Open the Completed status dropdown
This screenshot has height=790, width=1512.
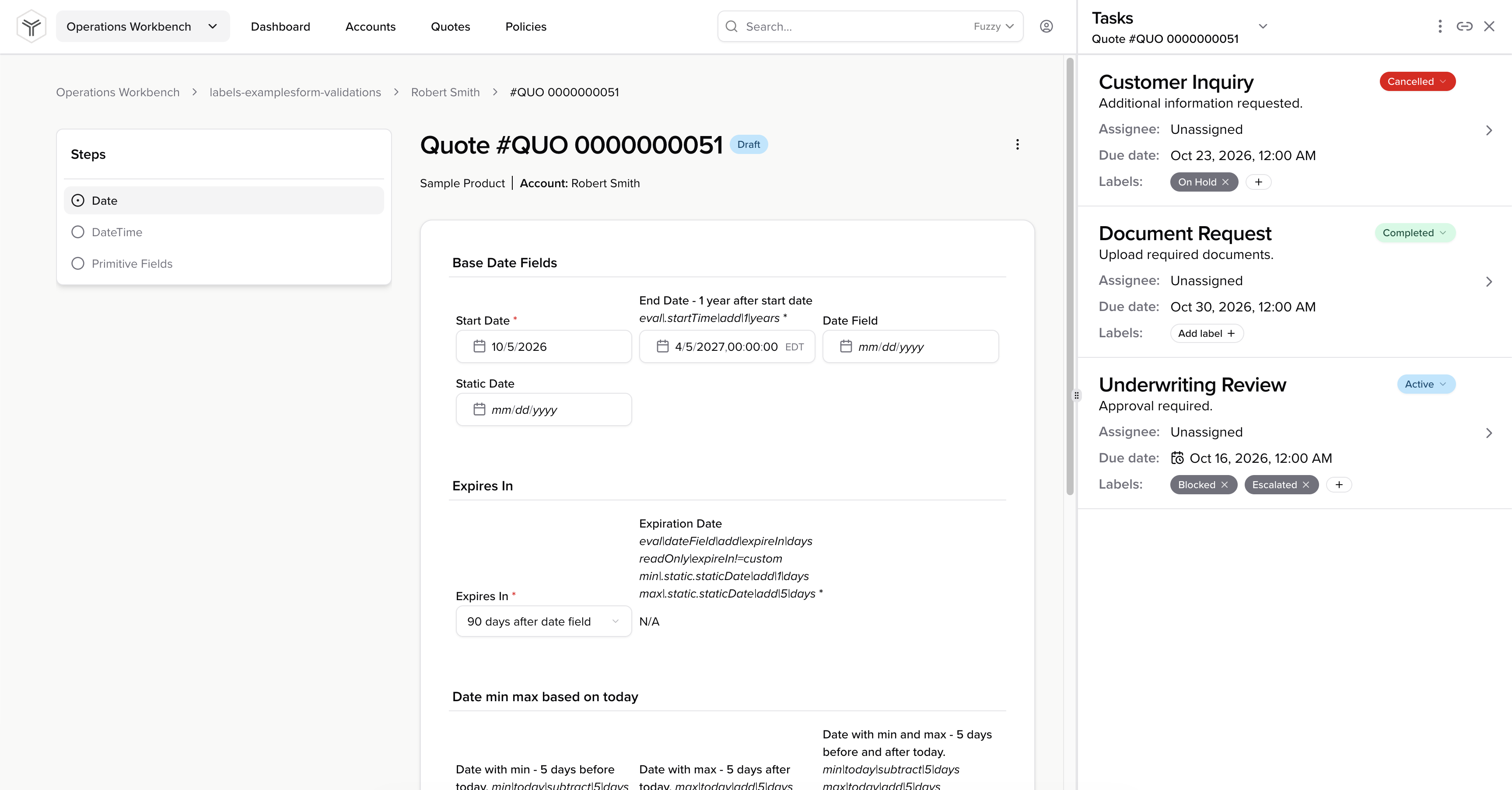1414,233
